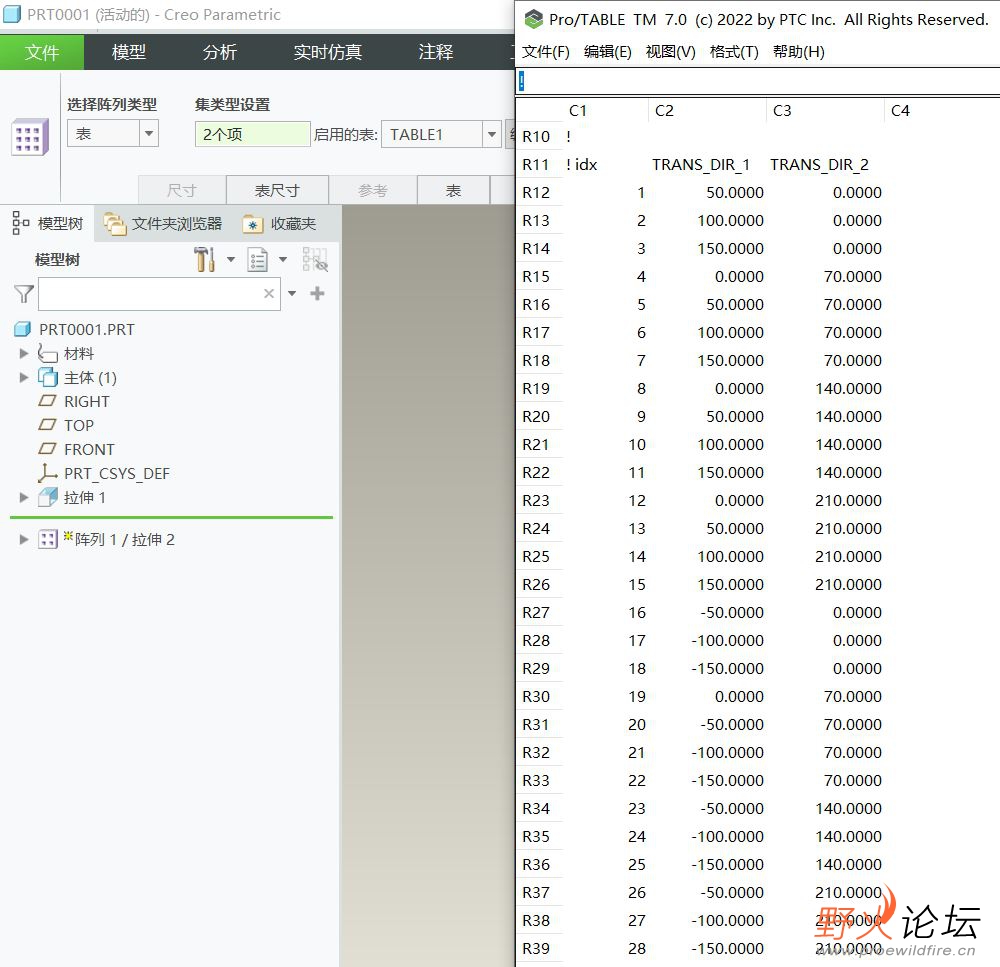Switch to the 模型树 navigator tab
Viewport: 1000px width, 967px height.
coord(48,223)
